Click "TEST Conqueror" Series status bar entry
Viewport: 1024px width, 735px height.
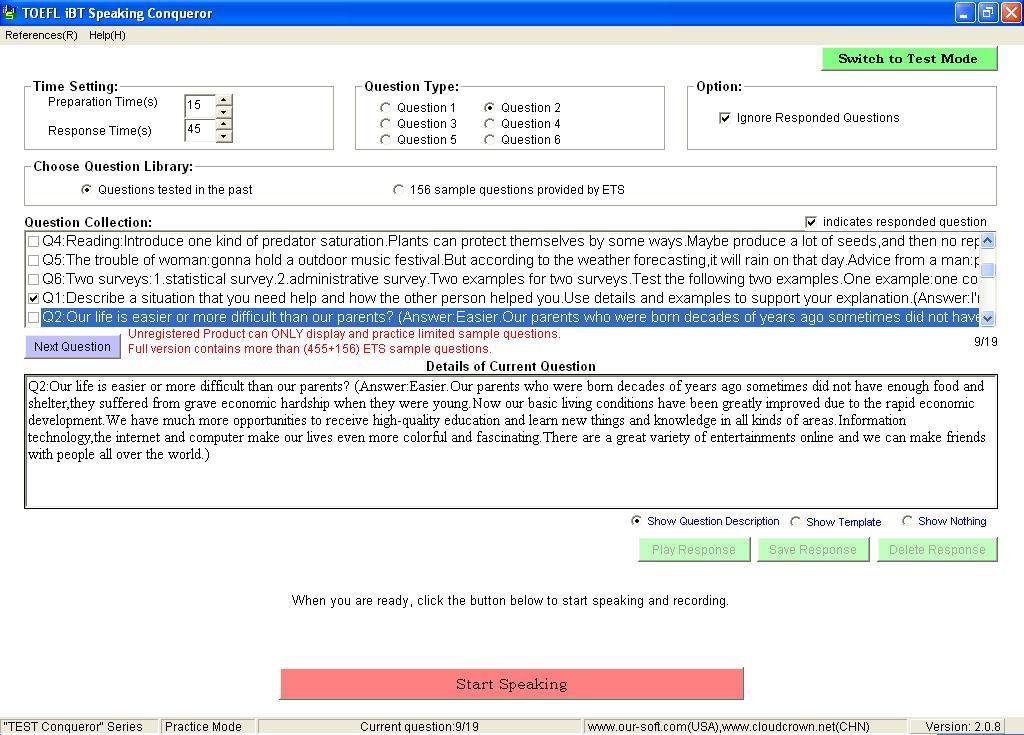point(78,727)
